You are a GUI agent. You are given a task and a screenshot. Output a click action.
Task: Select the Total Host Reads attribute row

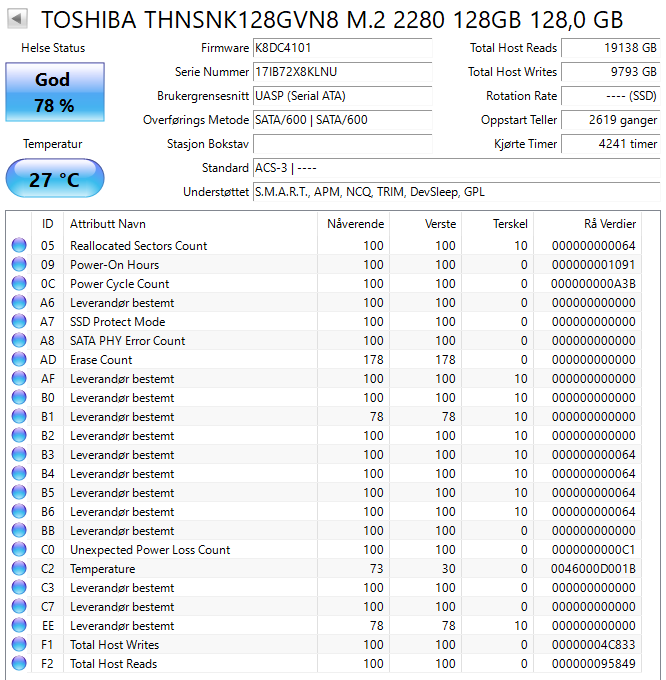pos(324,664)
